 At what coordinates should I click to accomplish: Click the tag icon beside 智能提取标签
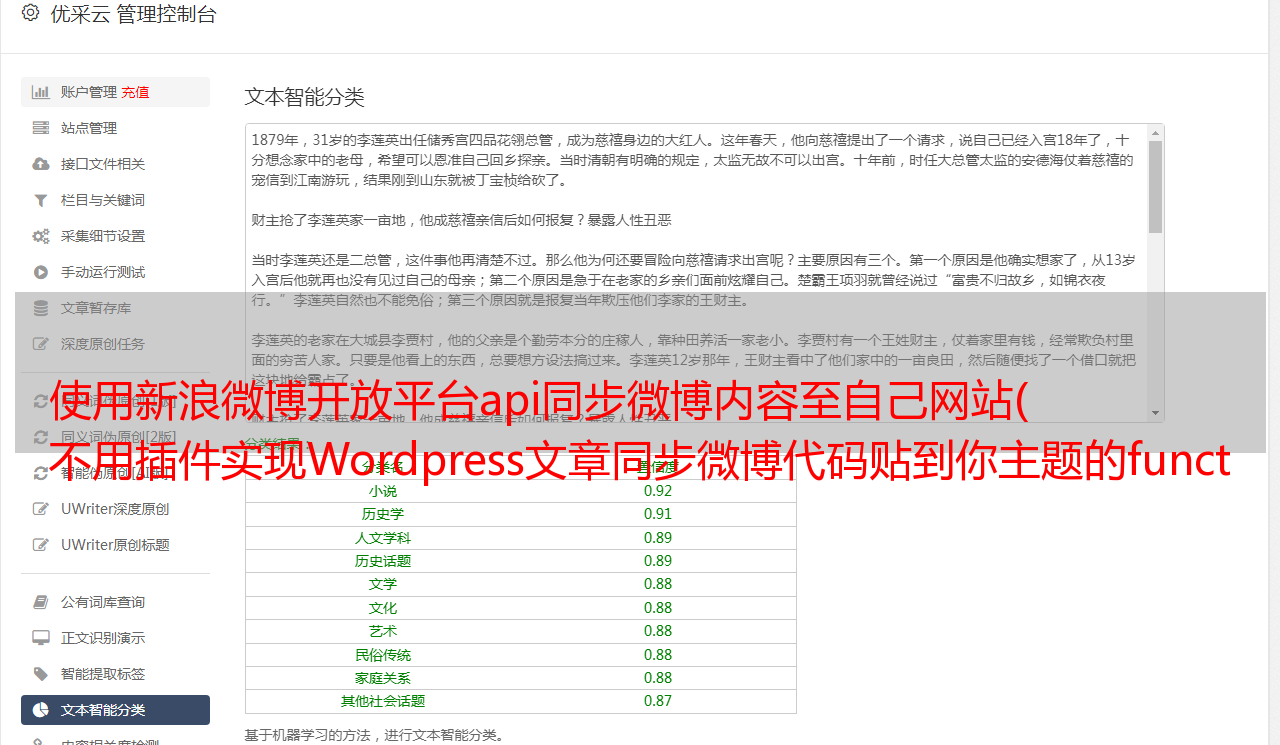pyautogui.click(x=41, y=674)
